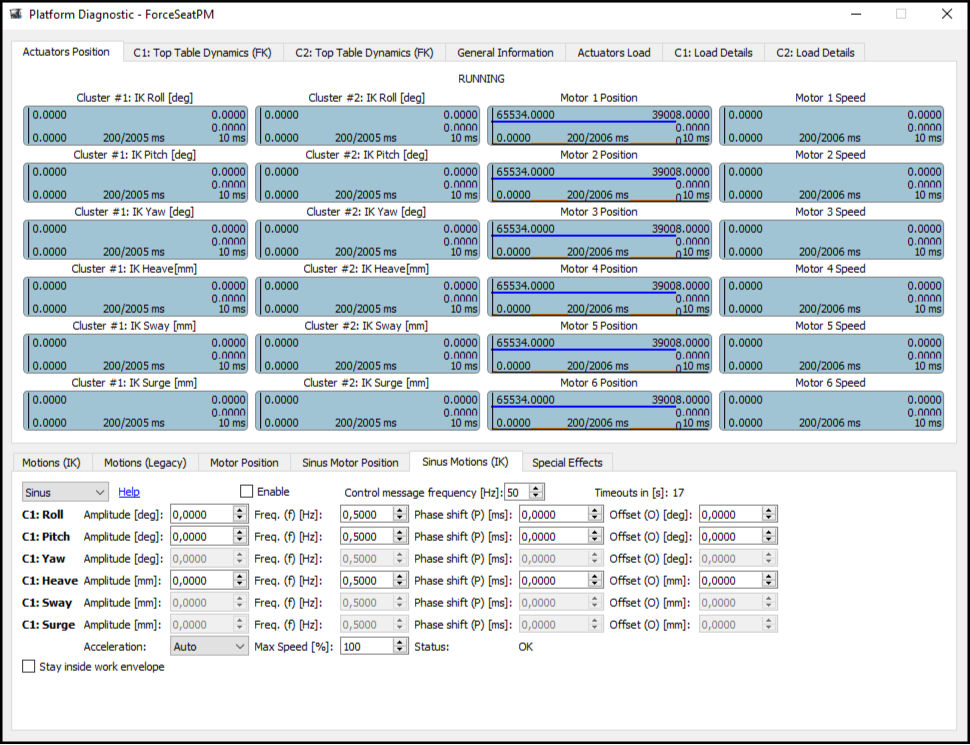970x745 pixels.
Task: Adjust the C1: Pitch Amplitude spinner
Action: 241,536
